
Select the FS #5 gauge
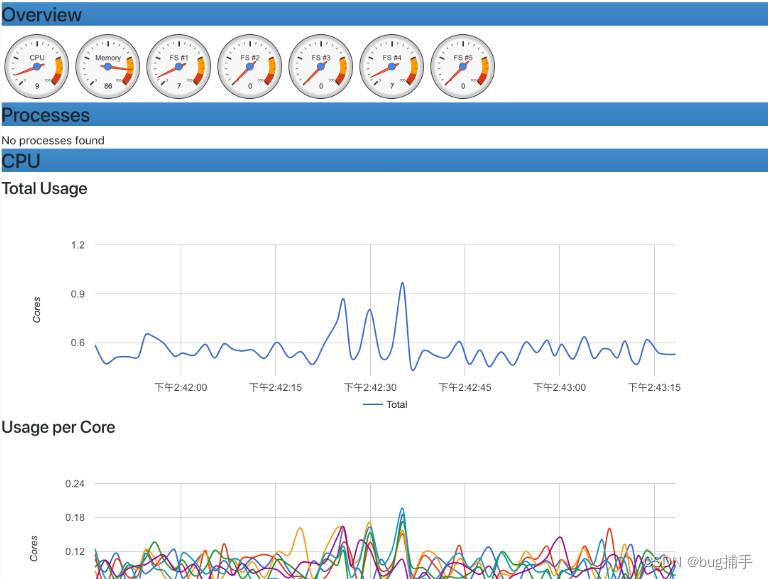[463, 66]
